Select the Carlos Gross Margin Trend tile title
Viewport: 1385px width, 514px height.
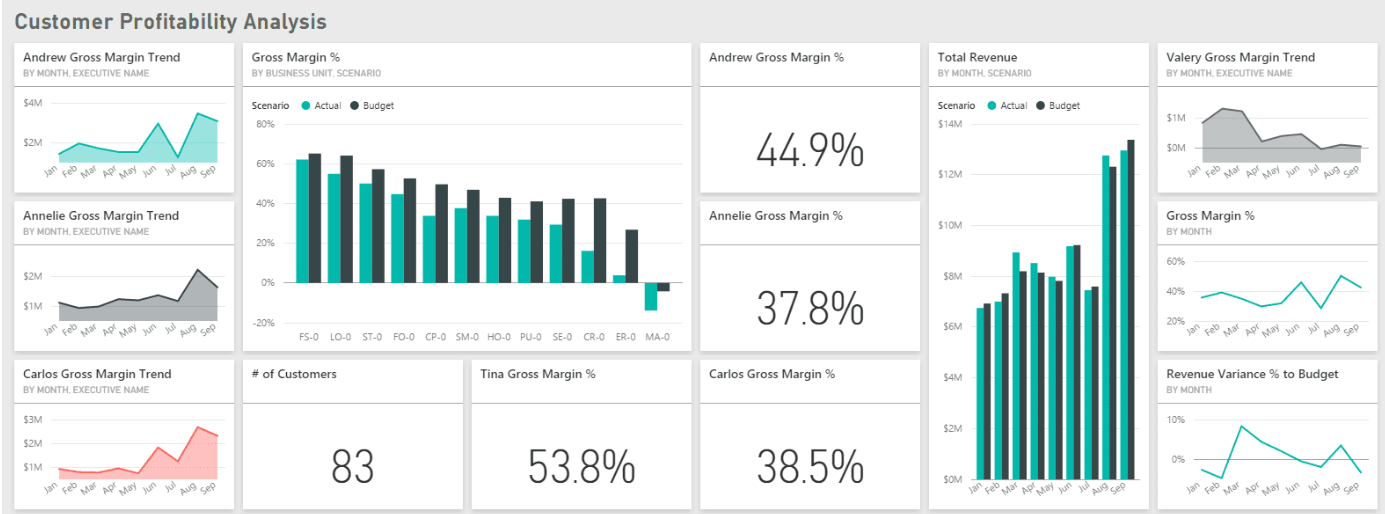(x=97, y=374)
